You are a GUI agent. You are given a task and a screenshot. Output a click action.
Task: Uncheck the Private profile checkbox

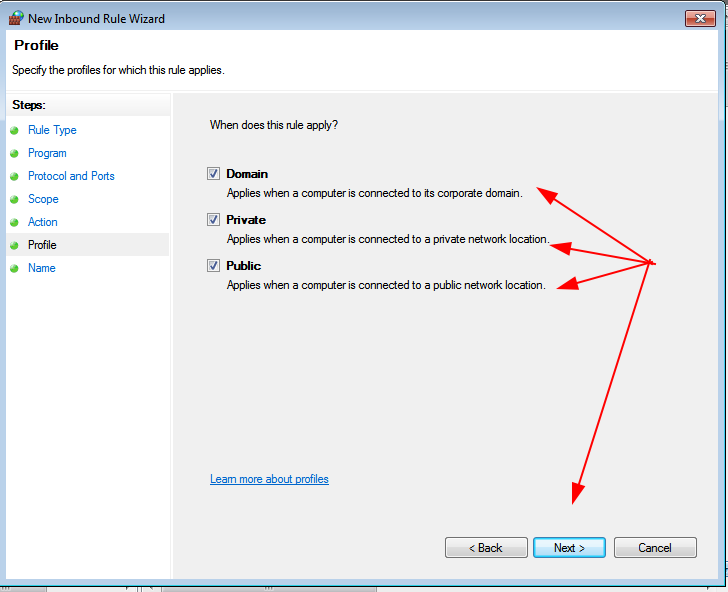point(213,220)
